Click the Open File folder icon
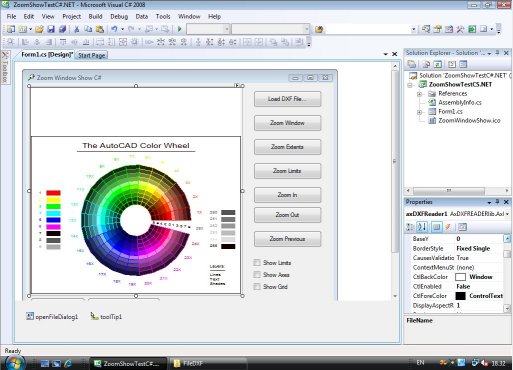513x370 pixels. [39, 29]
